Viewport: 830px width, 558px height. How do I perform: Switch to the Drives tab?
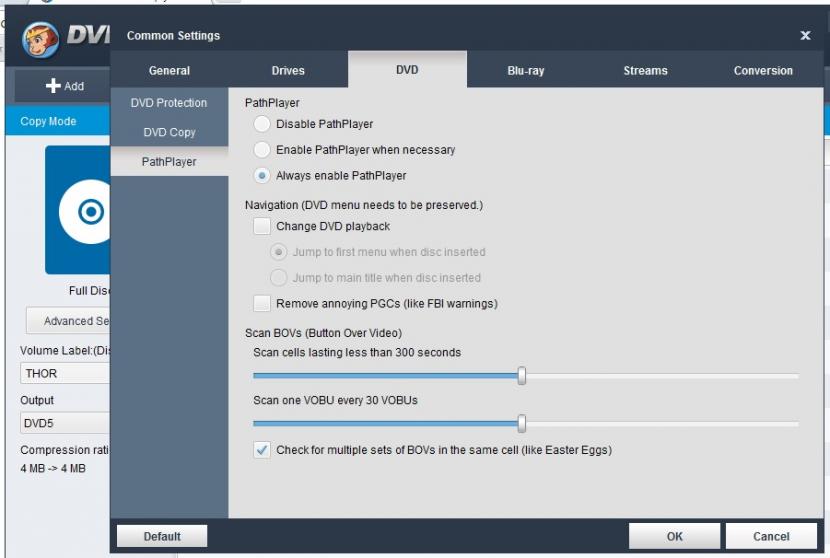pos(288,70)
